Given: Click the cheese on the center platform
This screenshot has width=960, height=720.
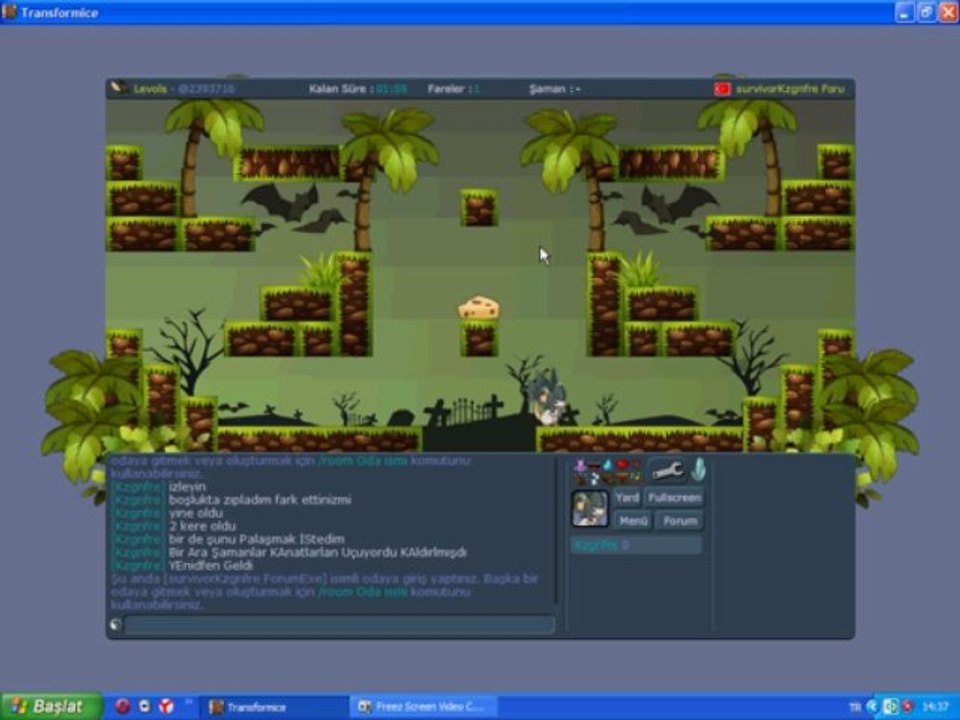Looking at the screenshot, I should tap(479, 308).
